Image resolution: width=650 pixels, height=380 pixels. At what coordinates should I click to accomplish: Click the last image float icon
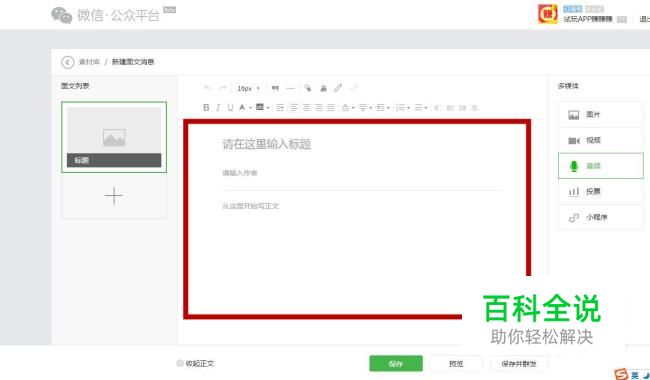point(475,108)
